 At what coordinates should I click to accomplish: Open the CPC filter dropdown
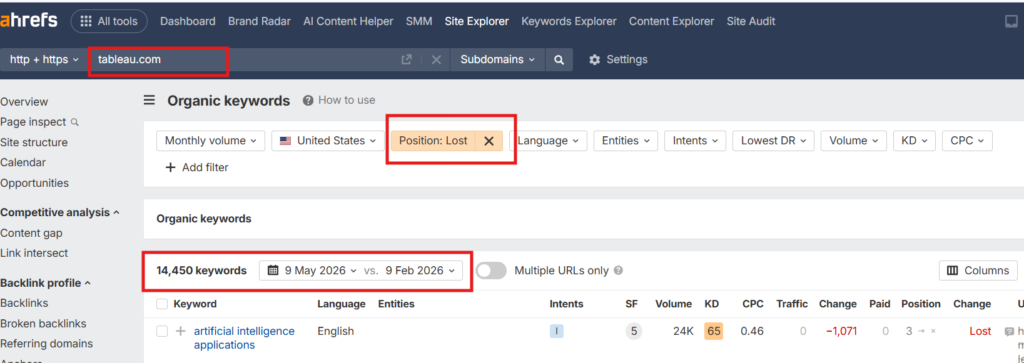pos(967,140)
